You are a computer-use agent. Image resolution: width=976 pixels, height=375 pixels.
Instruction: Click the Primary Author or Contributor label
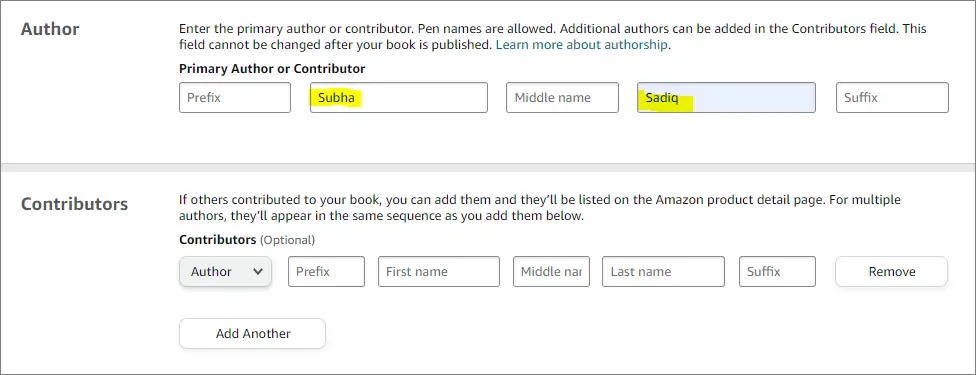click(272, 69)
